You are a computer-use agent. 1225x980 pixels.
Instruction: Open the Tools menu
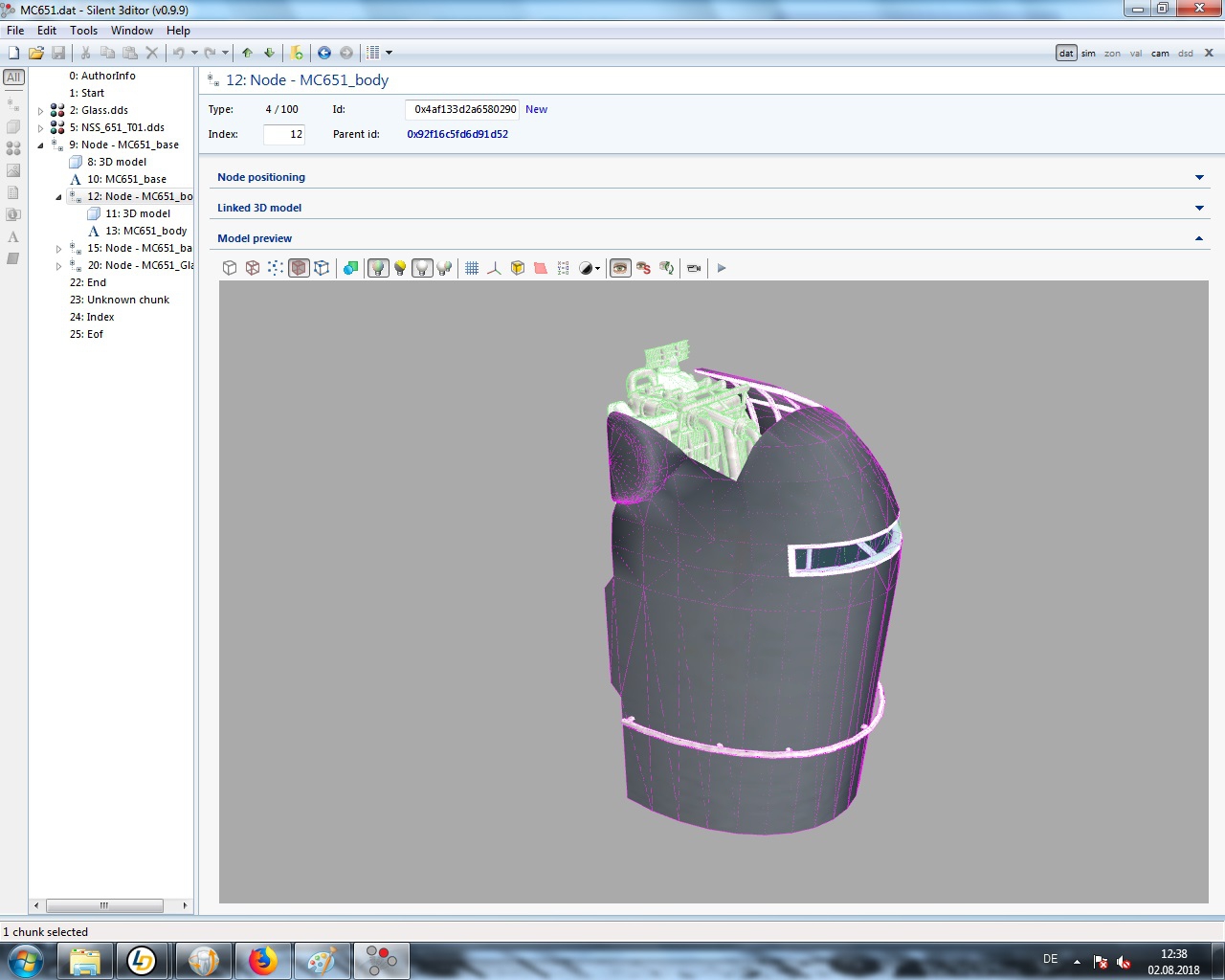(x=83, y=31)
